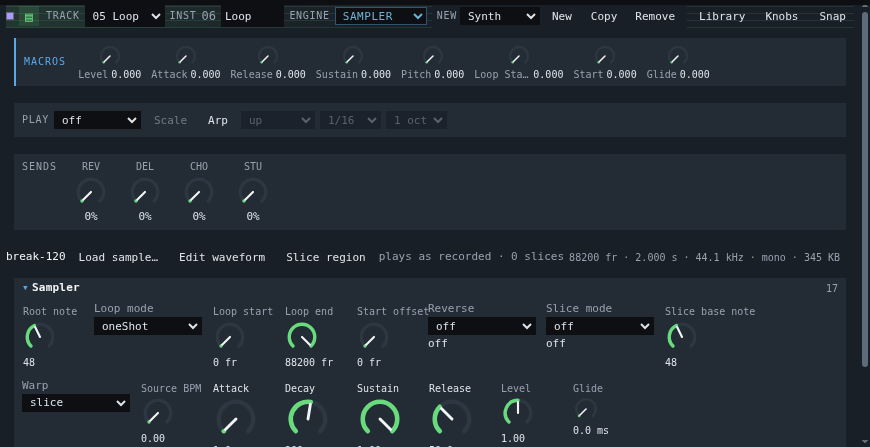The height and width of the screenshot is (447, 870).
Task: Click the Copy button
Action: coord(604,16)
